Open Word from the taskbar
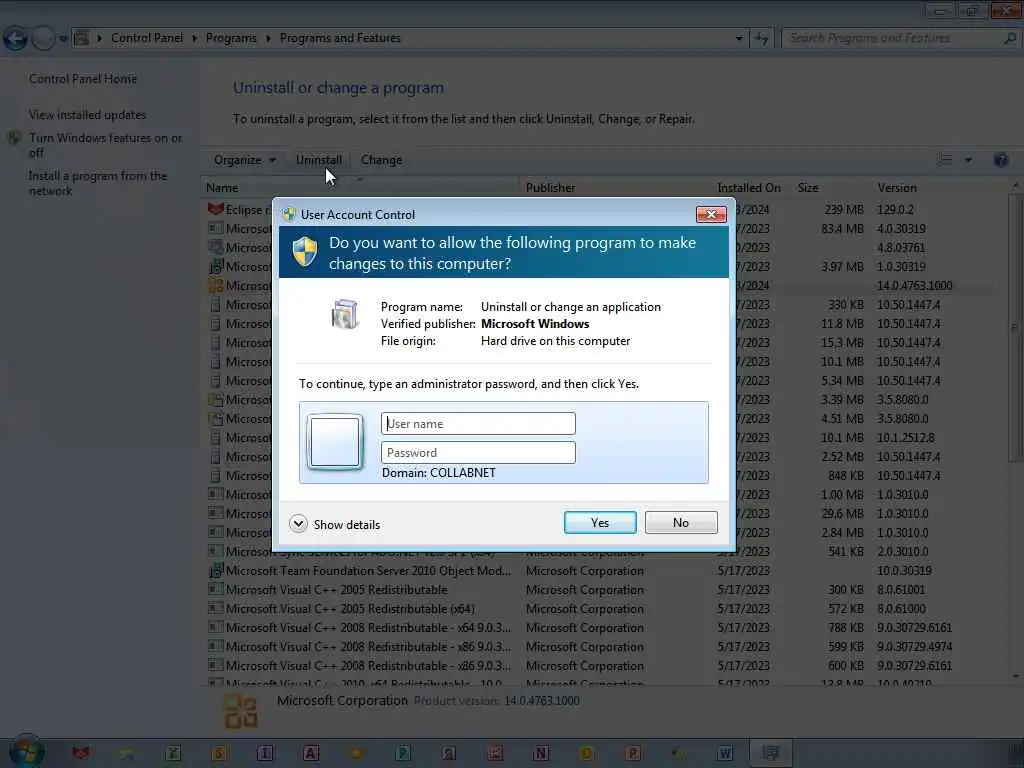 pyautogui.click(x=724, y=754)
